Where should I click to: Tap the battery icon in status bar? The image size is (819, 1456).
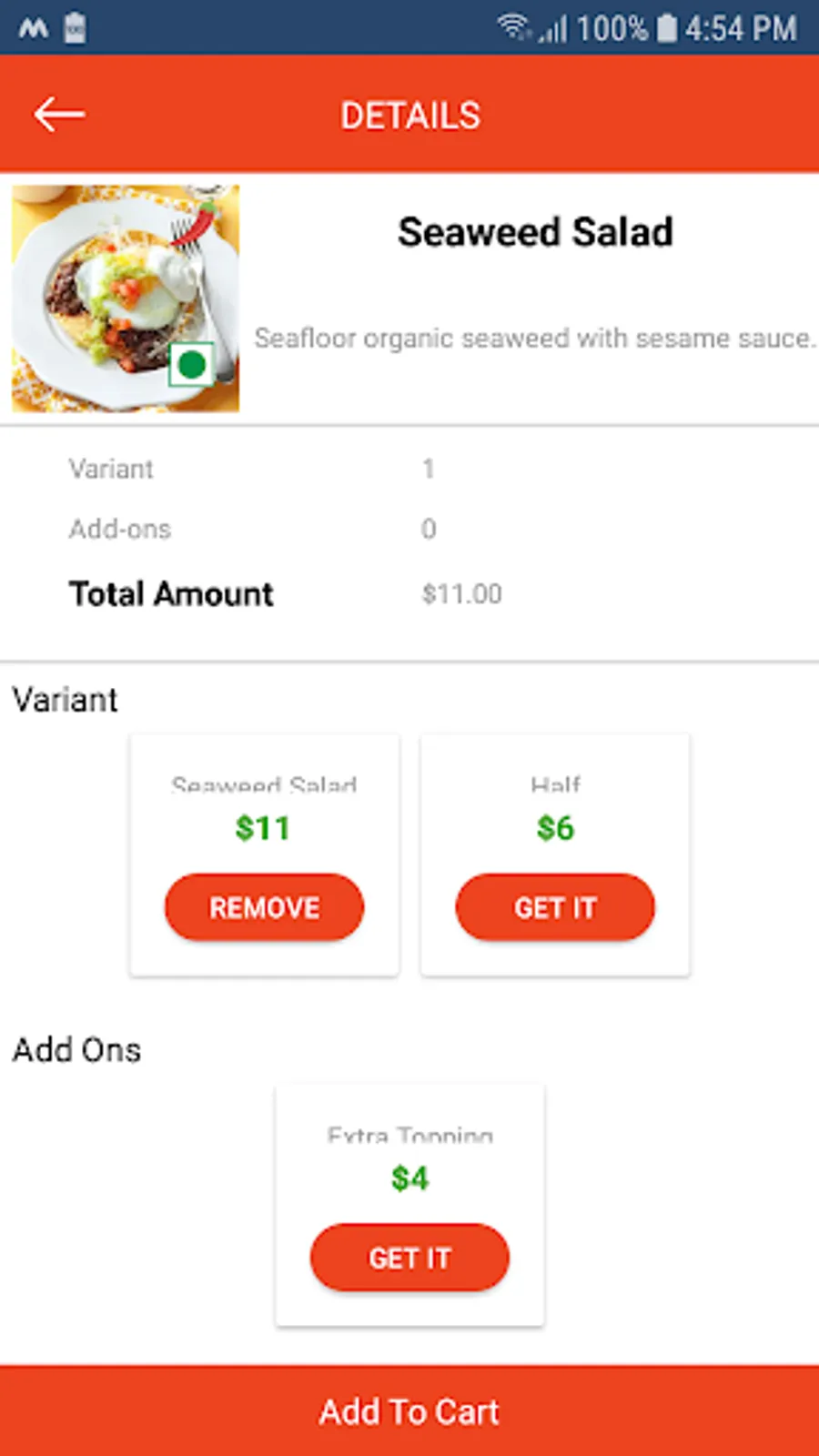click(x=667, y=27)
